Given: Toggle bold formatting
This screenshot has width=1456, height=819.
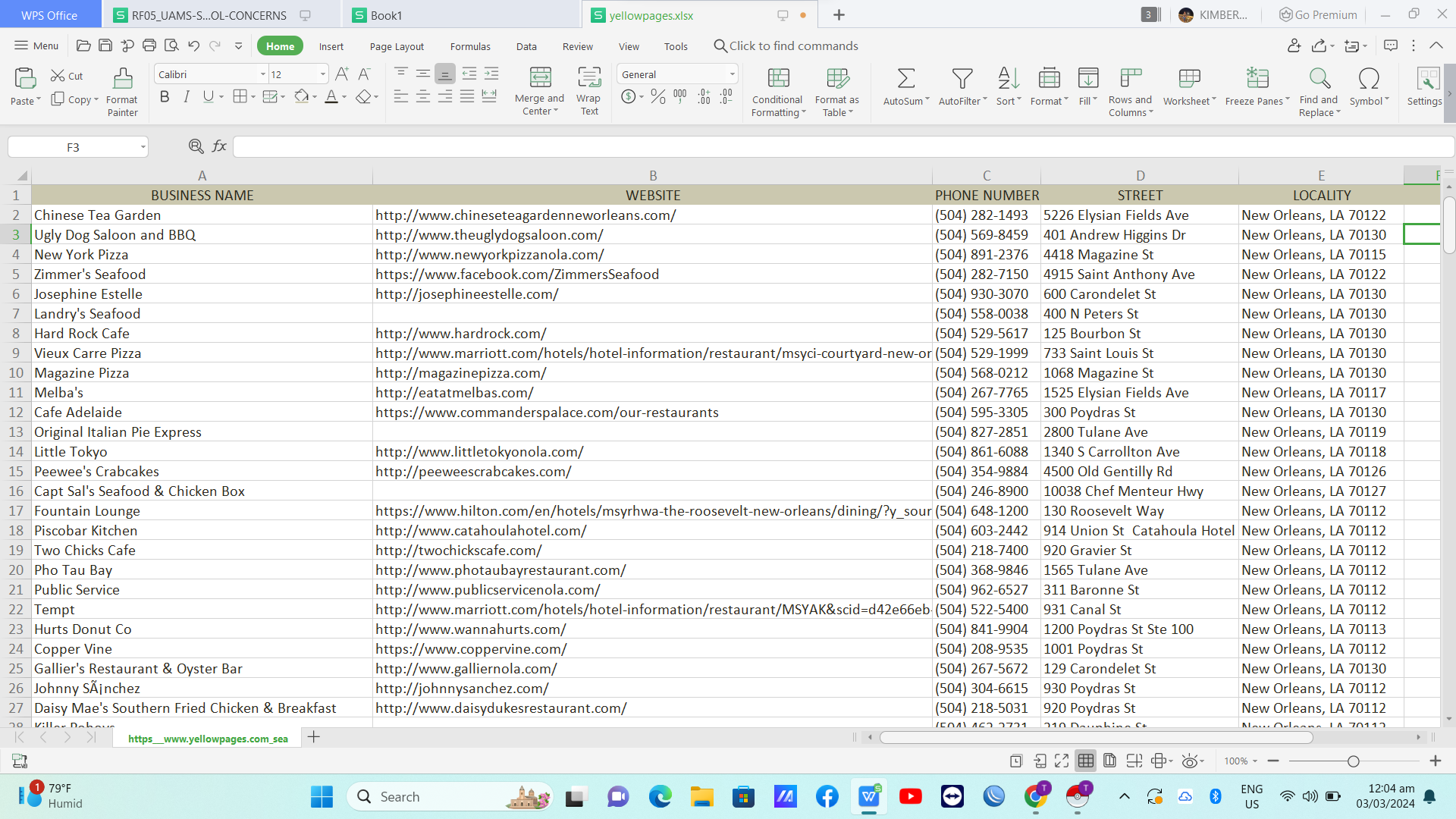Looking at the screenshot, I should coord(165,97).
